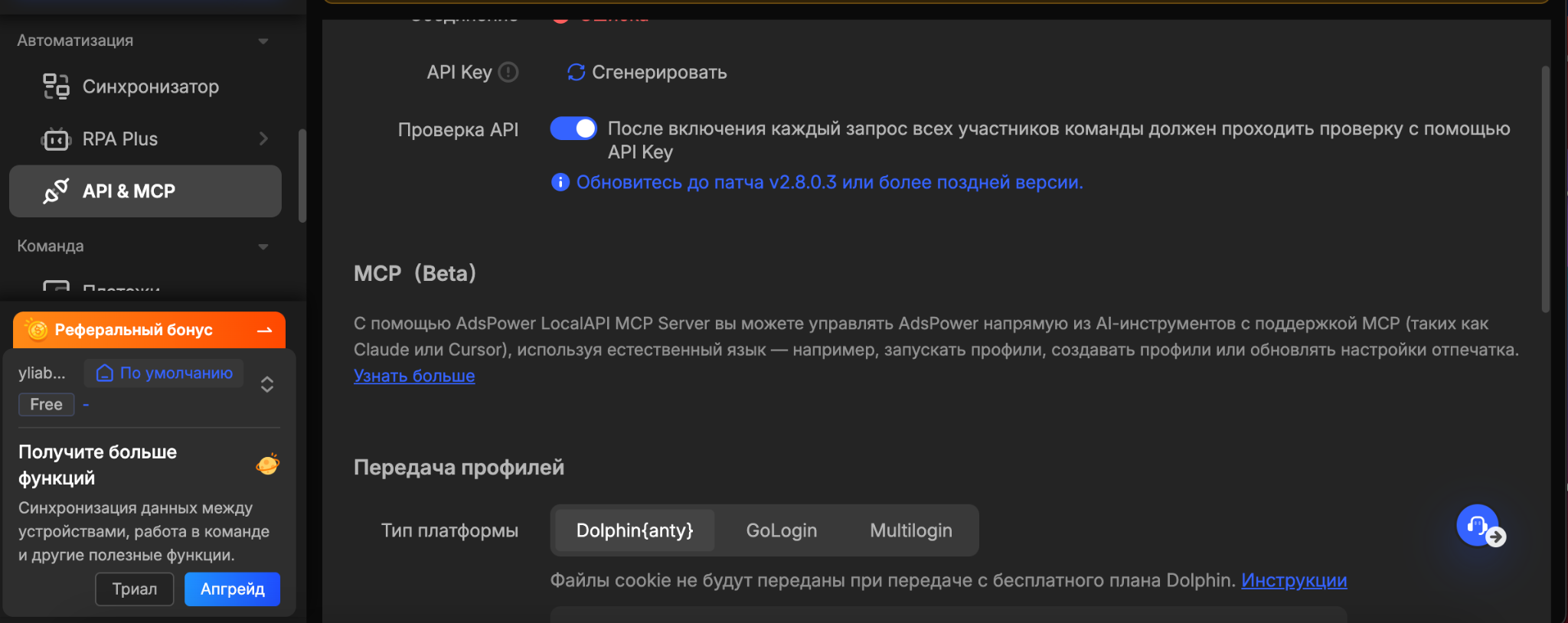Start a Триал
This screenshot has height=623, width=1568.
point(135,589)
